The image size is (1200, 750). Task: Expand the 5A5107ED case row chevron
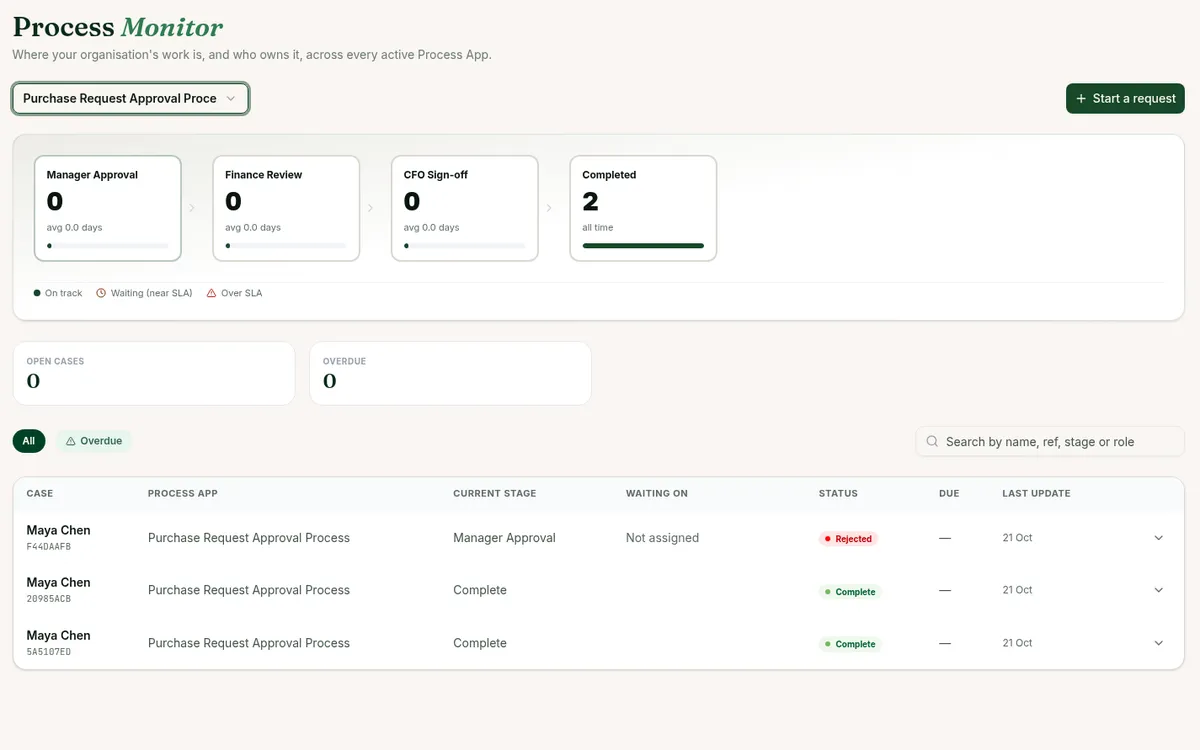pyautogui.click(x=1159, y=643)
